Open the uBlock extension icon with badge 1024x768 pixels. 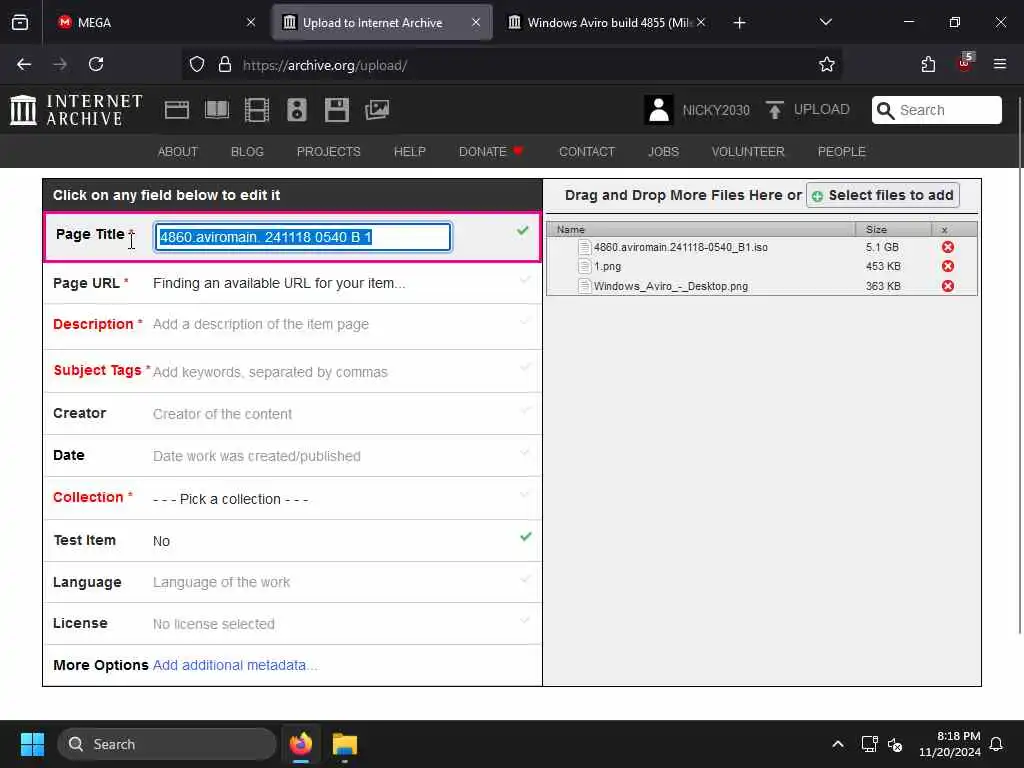pyautogui.click(x=965, y=63)
